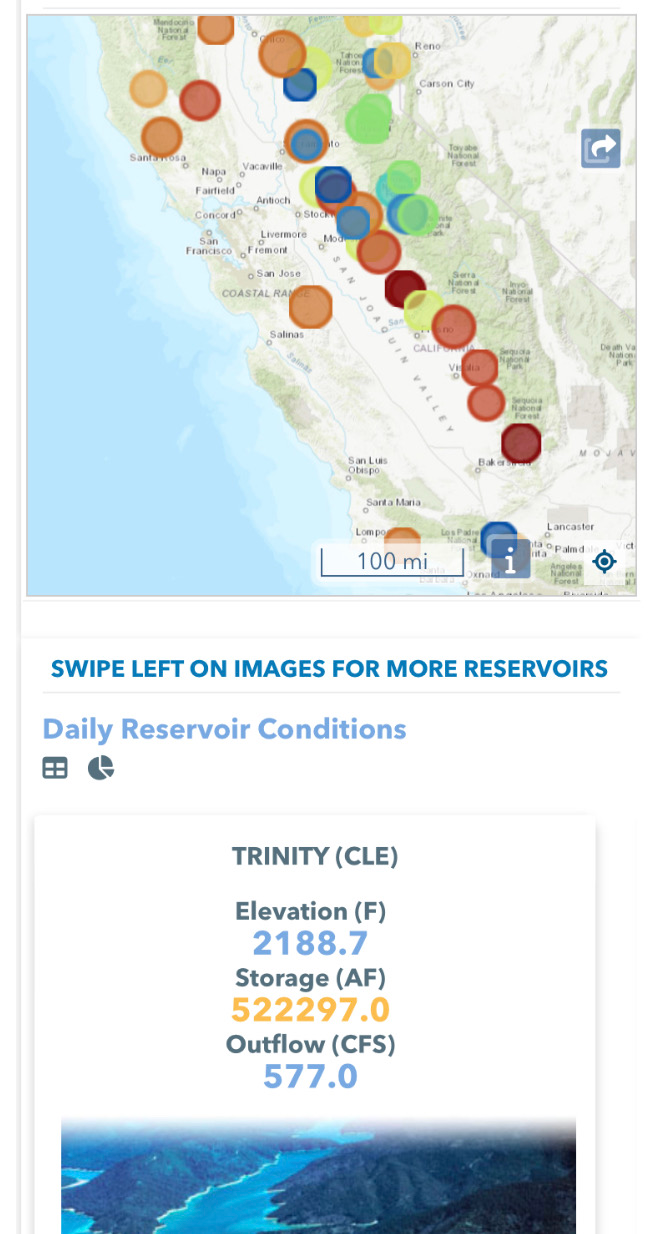Viewport: 653px width, 1234px height.
Task: Click the Daily Reservoir Conditions heading
Action: [224, 729]
